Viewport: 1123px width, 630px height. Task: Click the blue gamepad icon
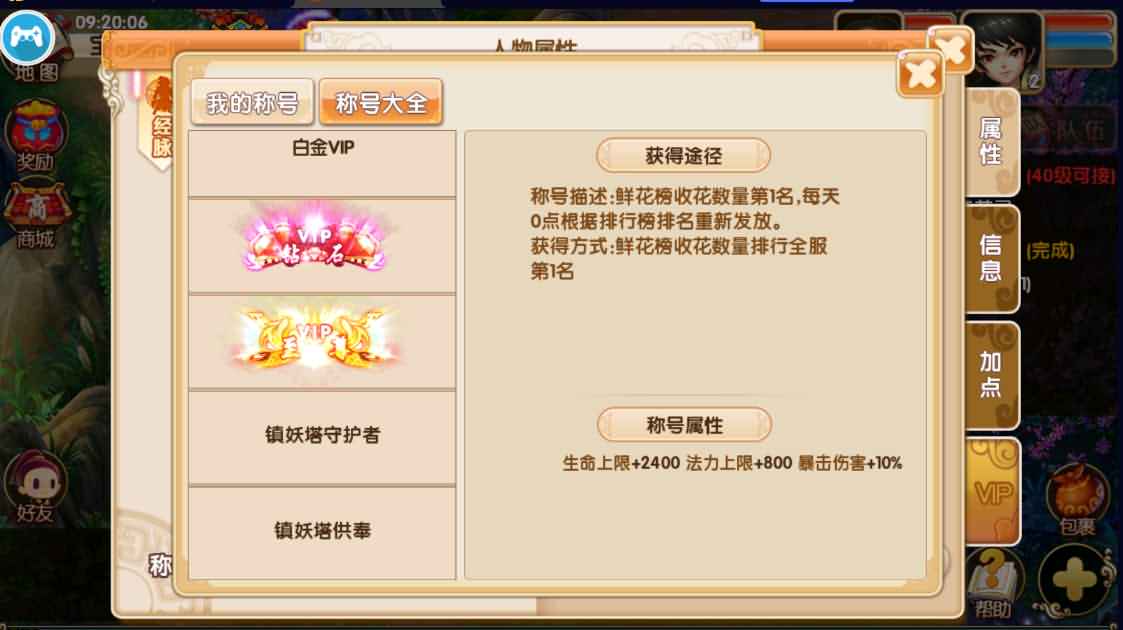27,37
